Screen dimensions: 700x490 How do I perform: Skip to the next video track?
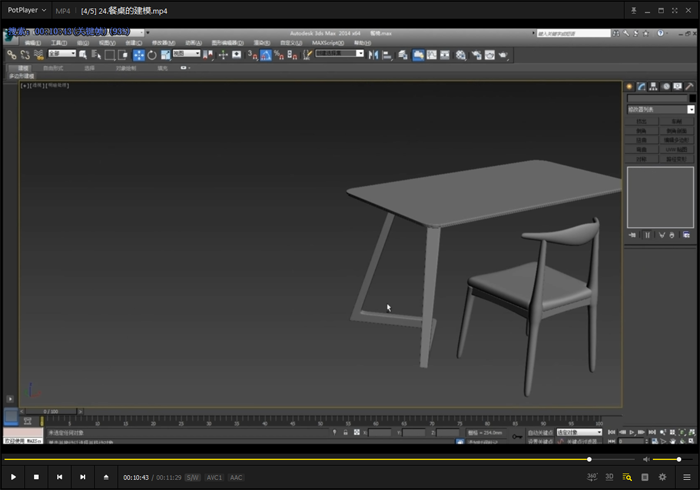[82, 477]
